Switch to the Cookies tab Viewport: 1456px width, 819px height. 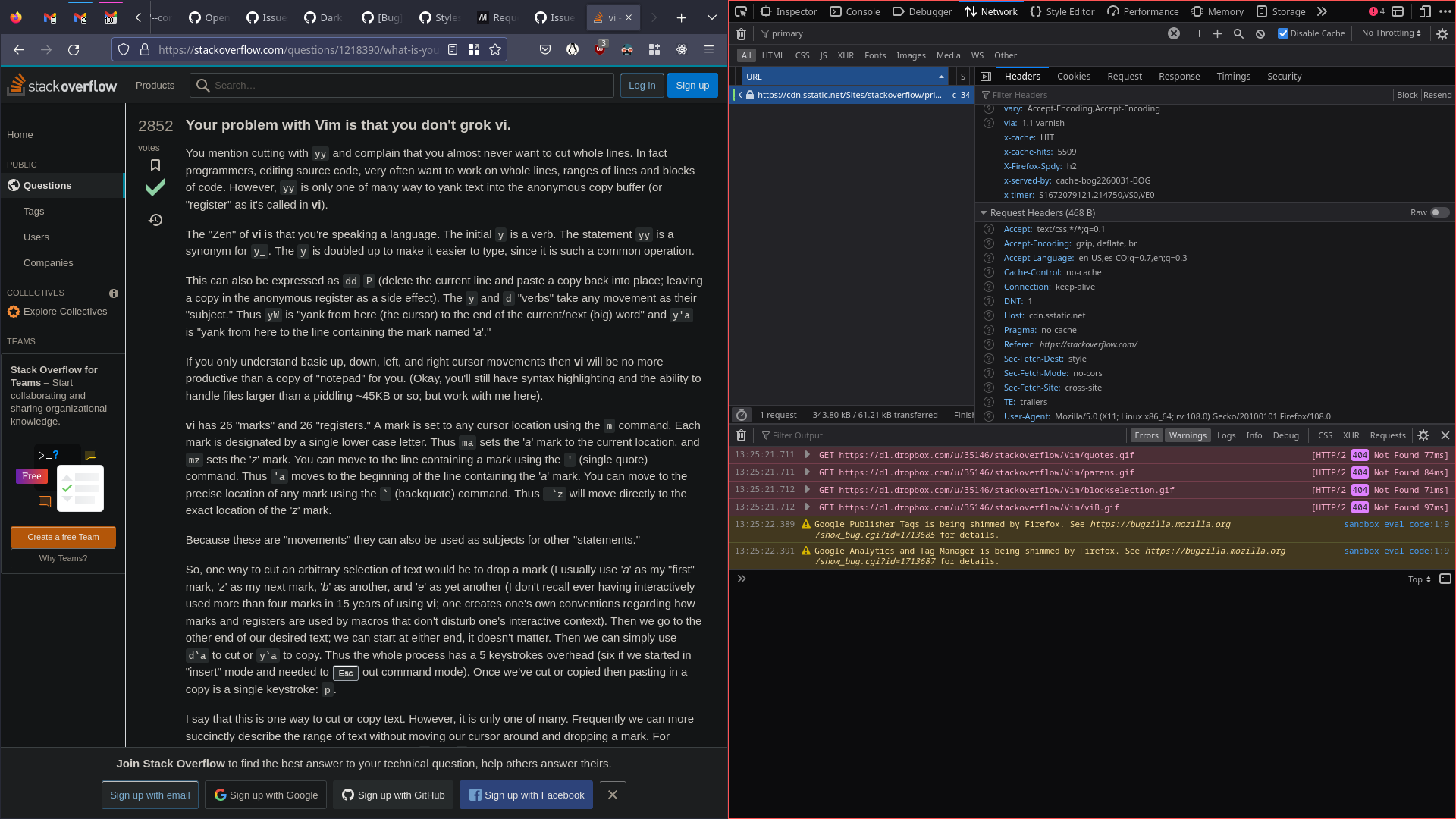1073,76
